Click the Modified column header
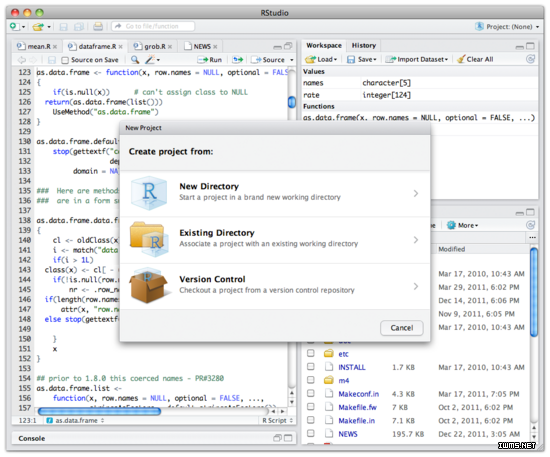 point(451,249)
